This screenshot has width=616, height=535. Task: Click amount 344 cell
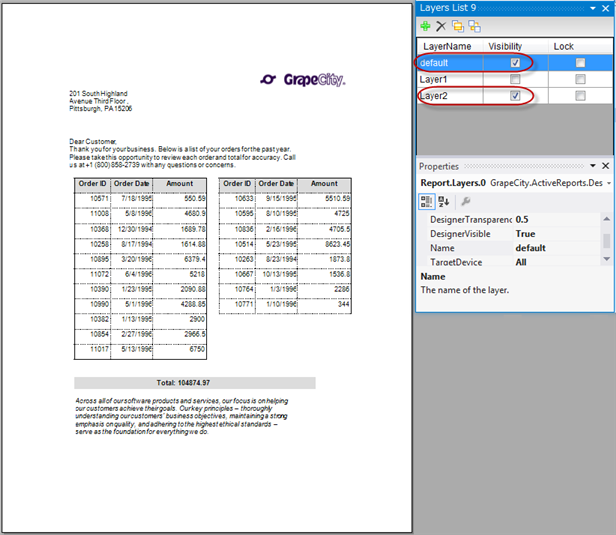point(324,304)
